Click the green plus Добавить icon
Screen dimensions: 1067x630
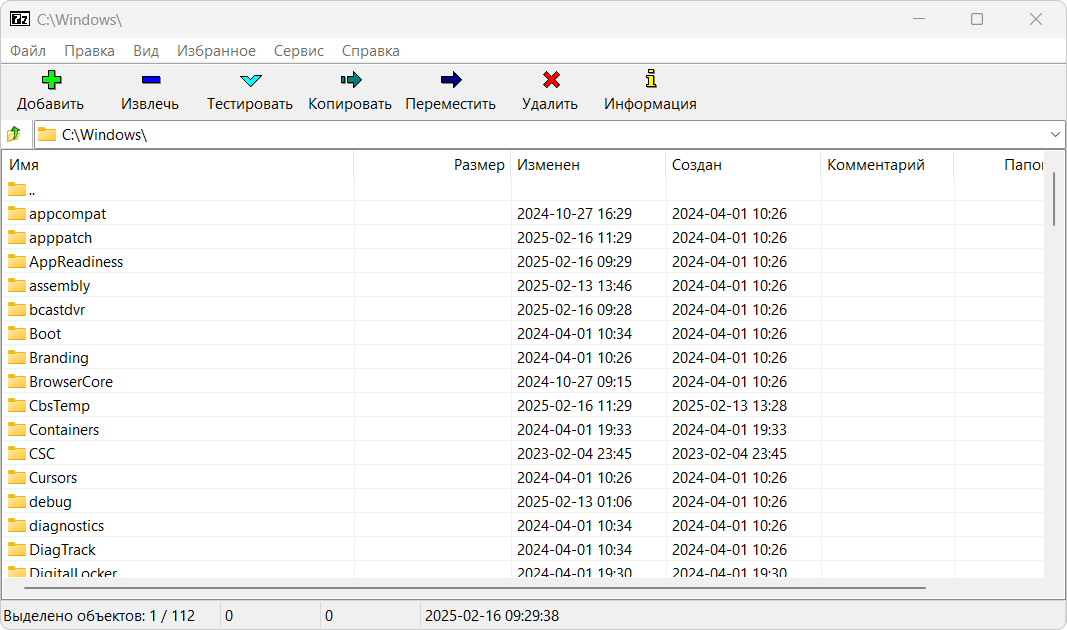(51, 80)
